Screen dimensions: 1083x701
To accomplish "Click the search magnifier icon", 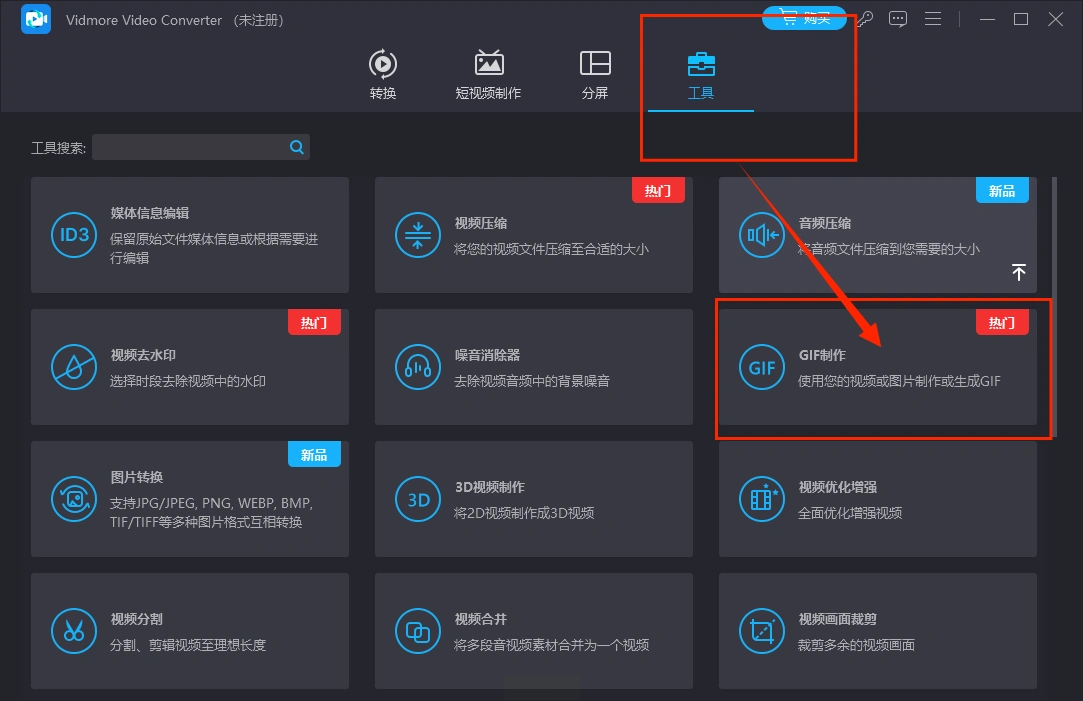I will pos(297,147).
